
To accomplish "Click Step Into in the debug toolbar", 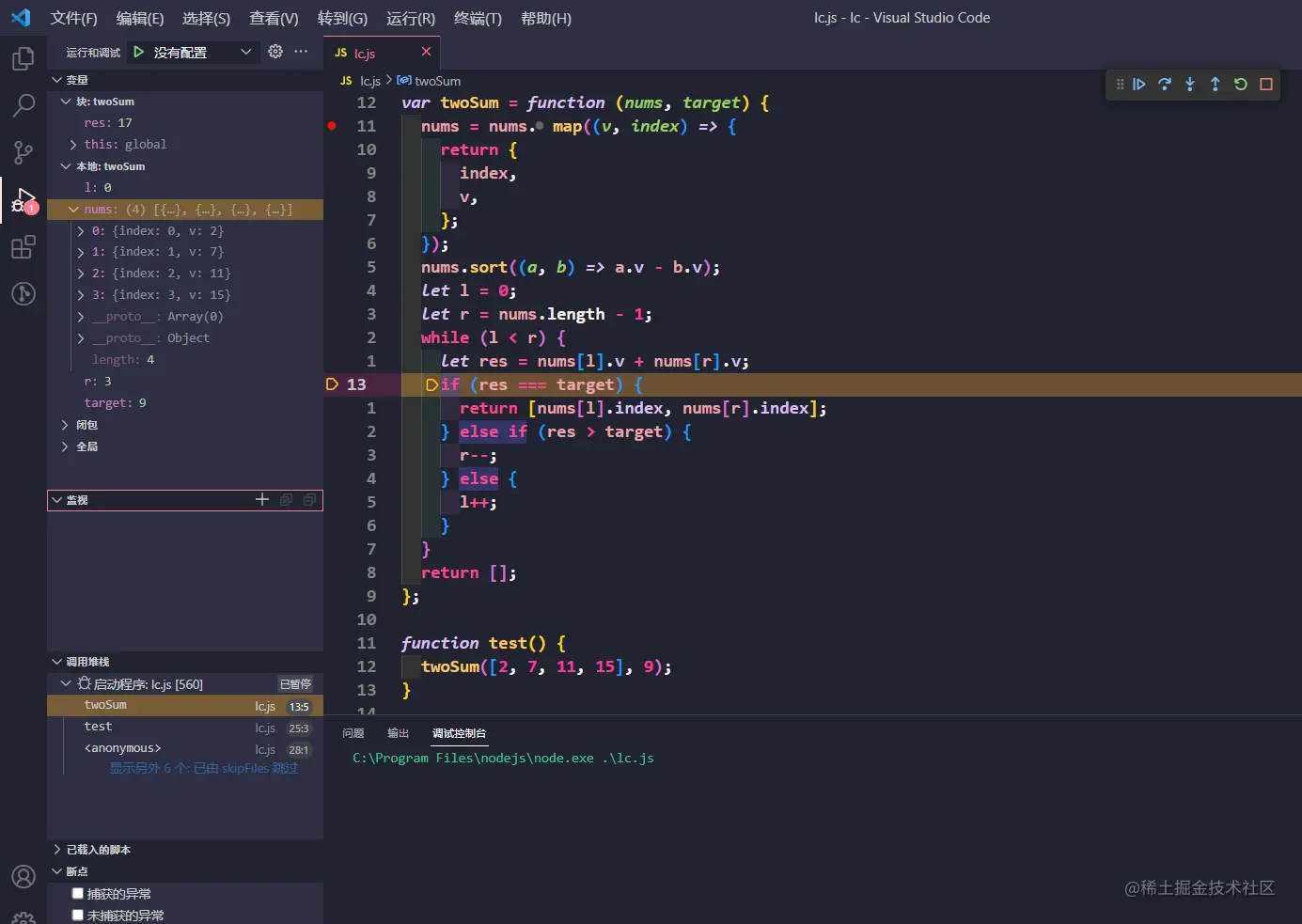I will (x=1190, y=85).
